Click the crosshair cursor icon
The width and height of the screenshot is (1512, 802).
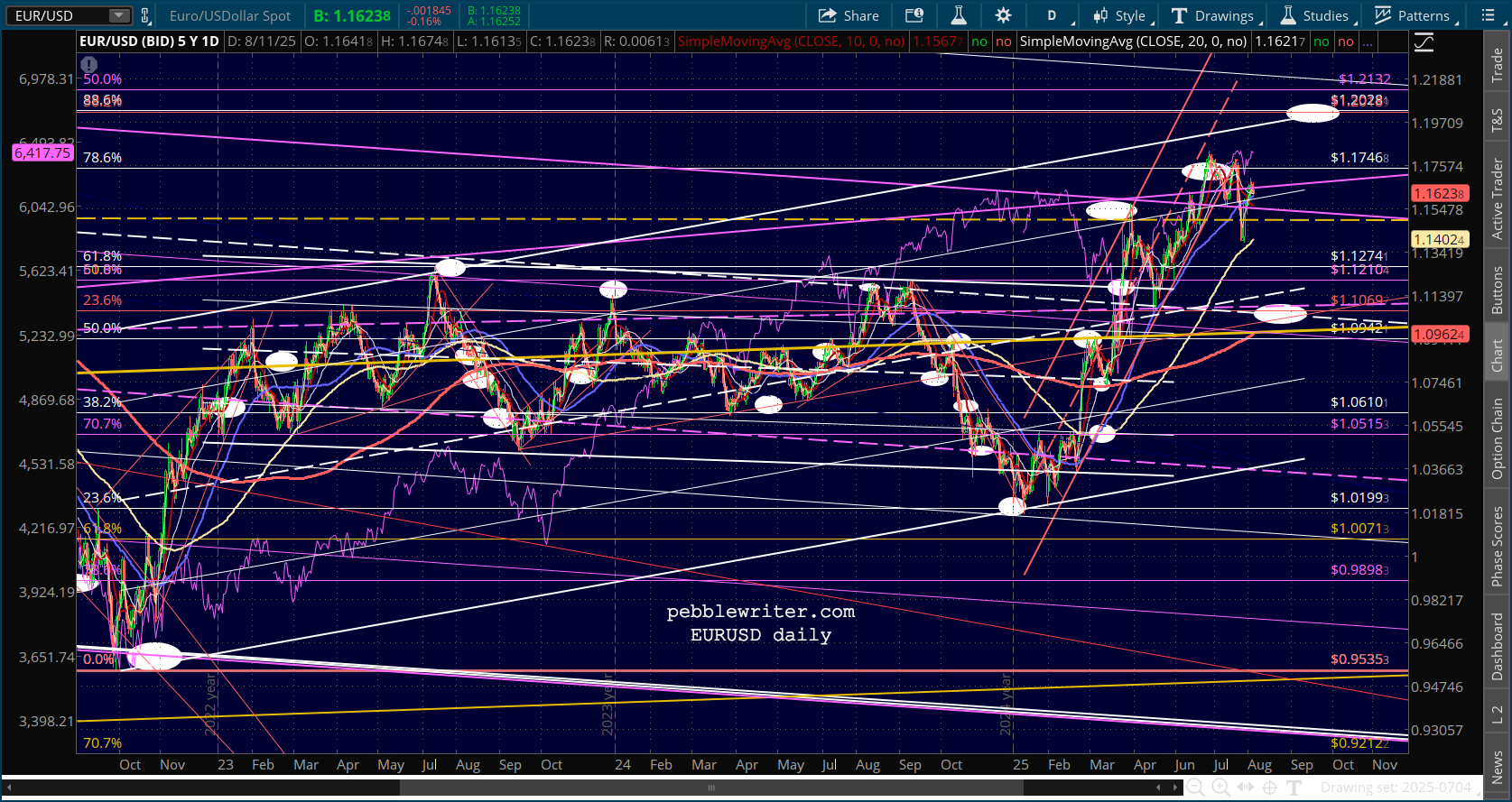pyautogui.click(x=1269, y=788)
